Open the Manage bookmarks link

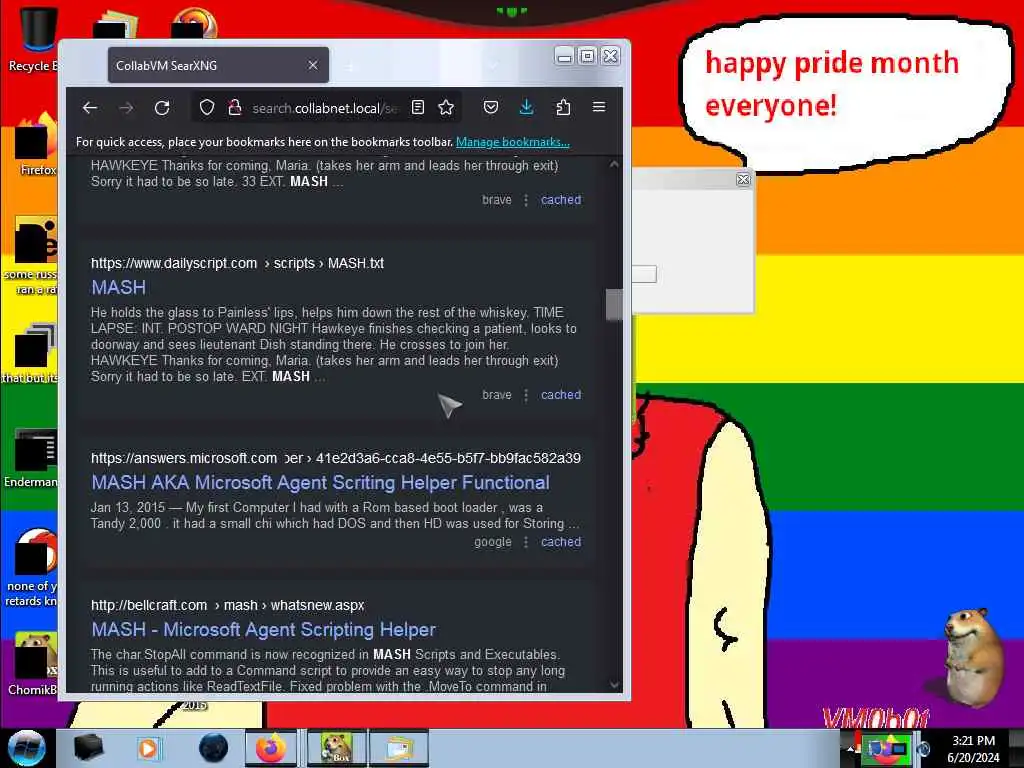(x=513, y=142)
